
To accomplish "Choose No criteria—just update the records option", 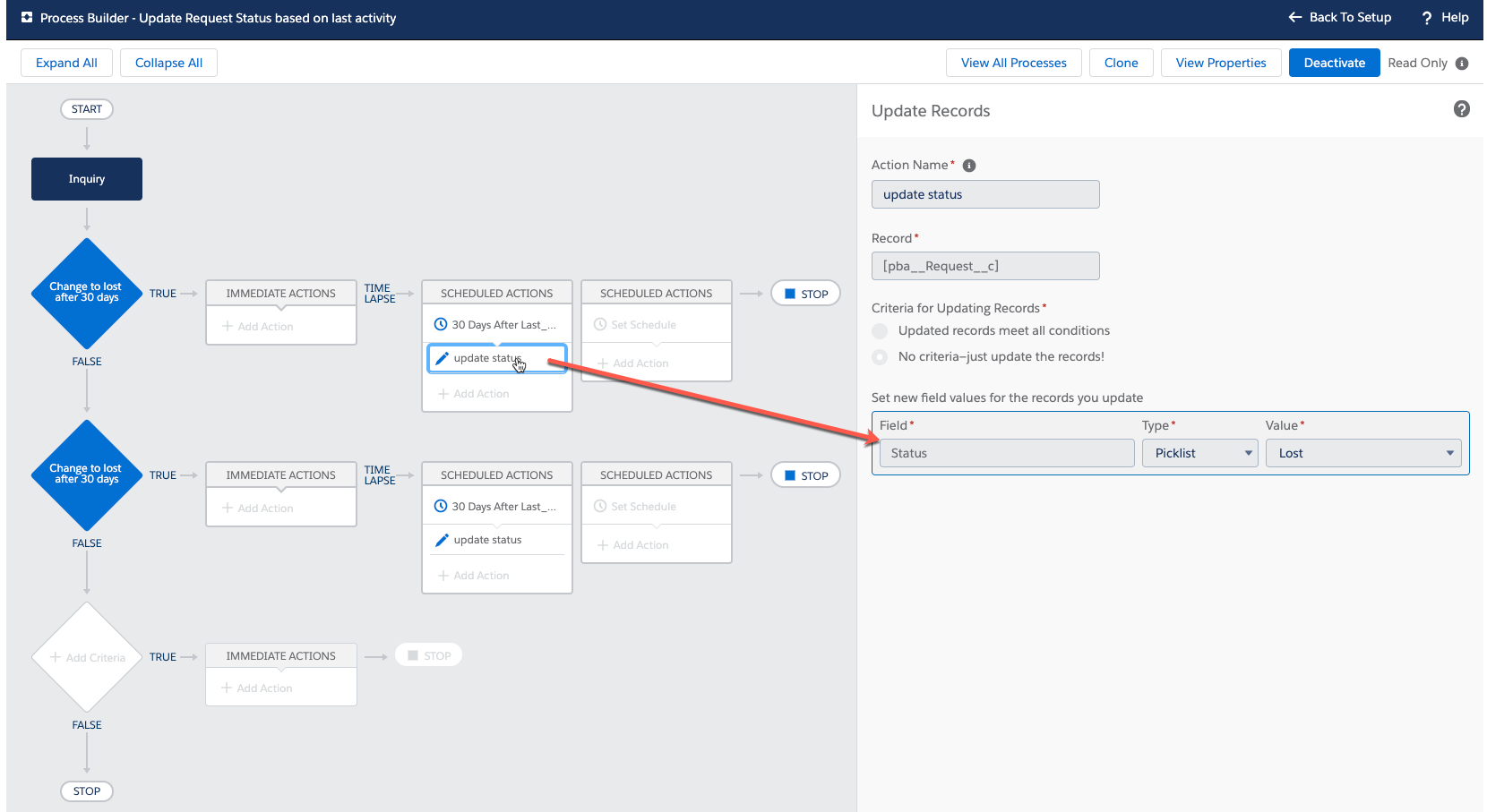I will click(x=879, y=356).
